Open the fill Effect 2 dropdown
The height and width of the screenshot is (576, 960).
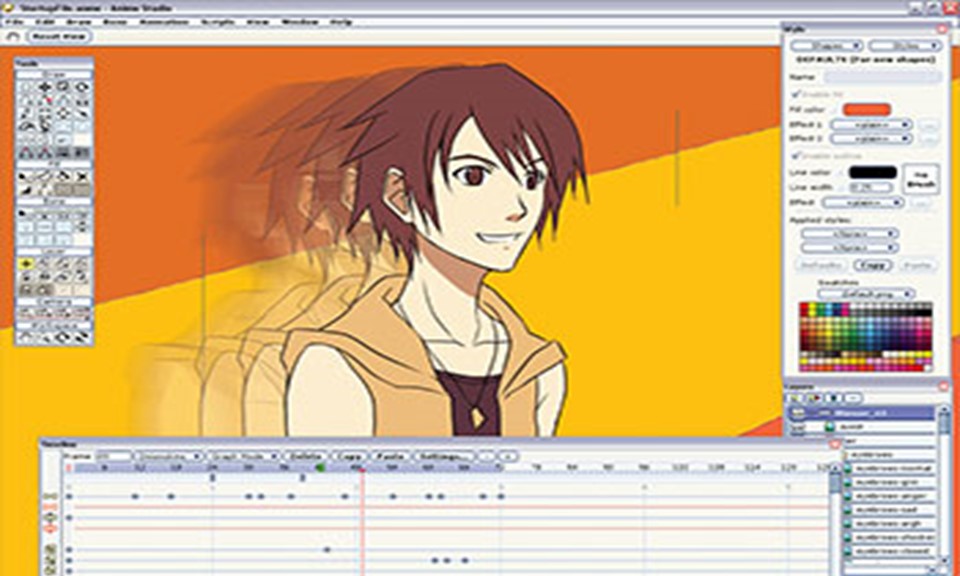(x=871, y=139)
